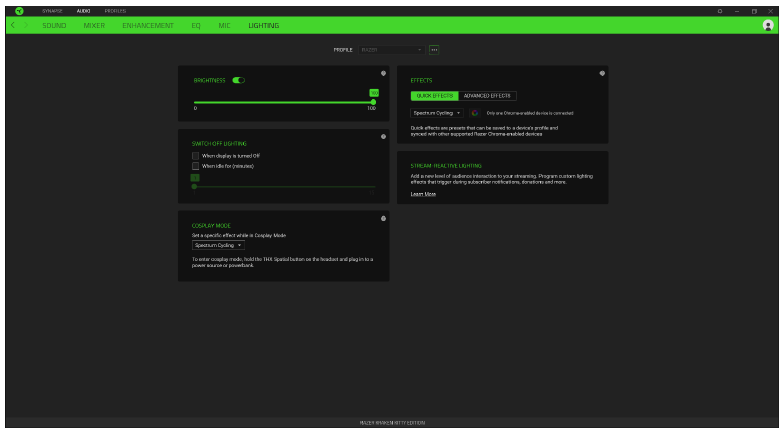Select Quick Effects button
The height and width of the screenshot is (432, 783).
(434, 96)
